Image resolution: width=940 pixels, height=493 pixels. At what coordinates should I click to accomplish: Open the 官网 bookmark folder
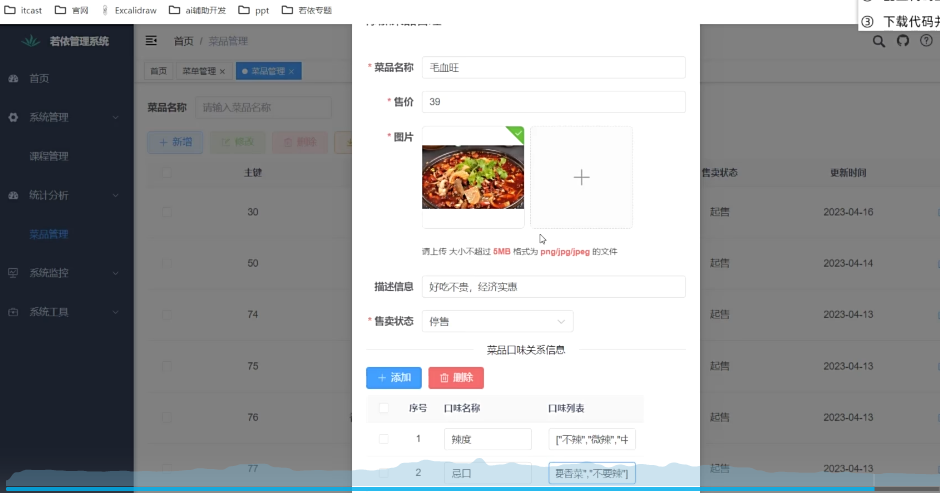[x=72, y=10]
